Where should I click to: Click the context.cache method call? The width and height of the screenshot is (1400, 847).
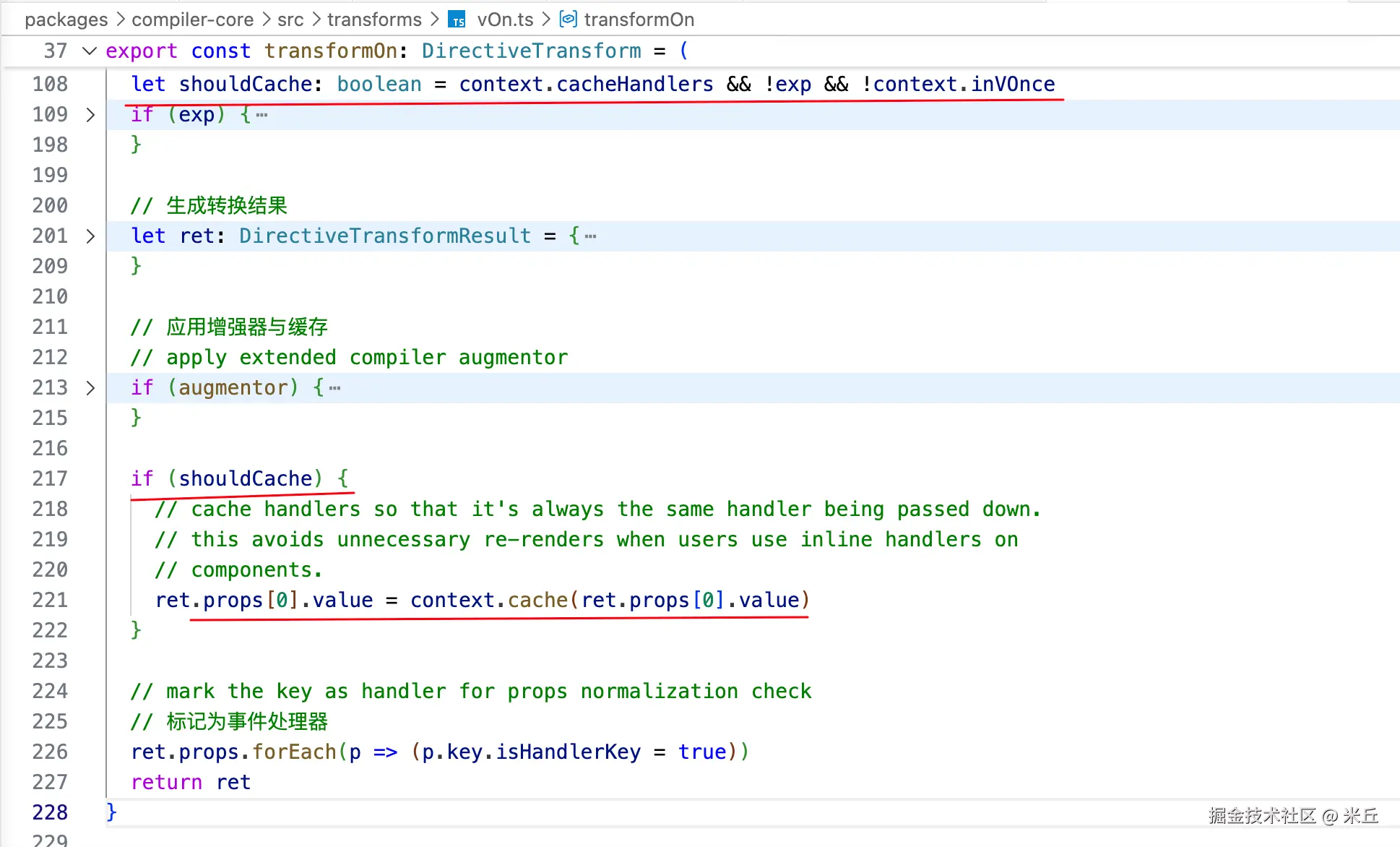pyautogui.click(x=537, y=600)
